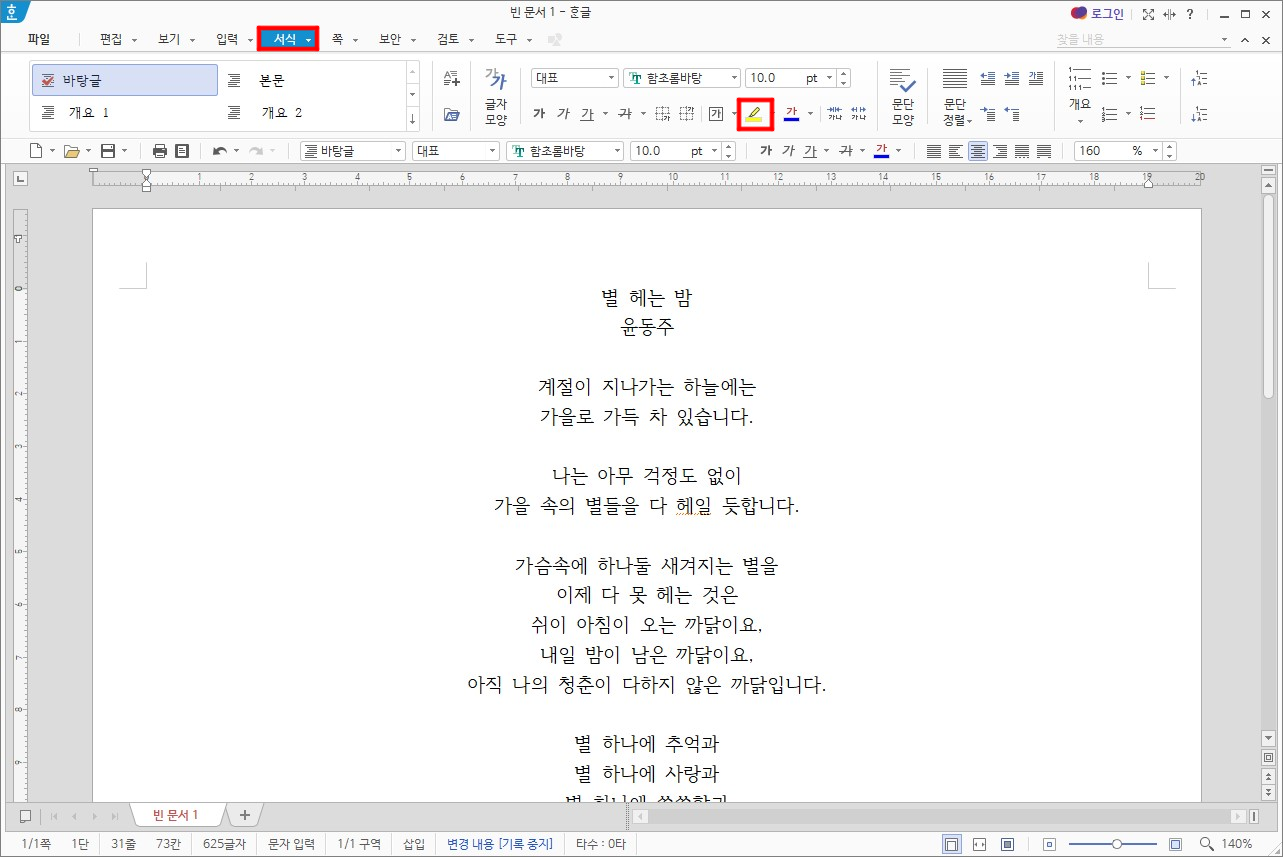Select left alignment in the quick toolbar
Image resolution: width=1283 pixels, height=857 pixels.
point(955,151)
